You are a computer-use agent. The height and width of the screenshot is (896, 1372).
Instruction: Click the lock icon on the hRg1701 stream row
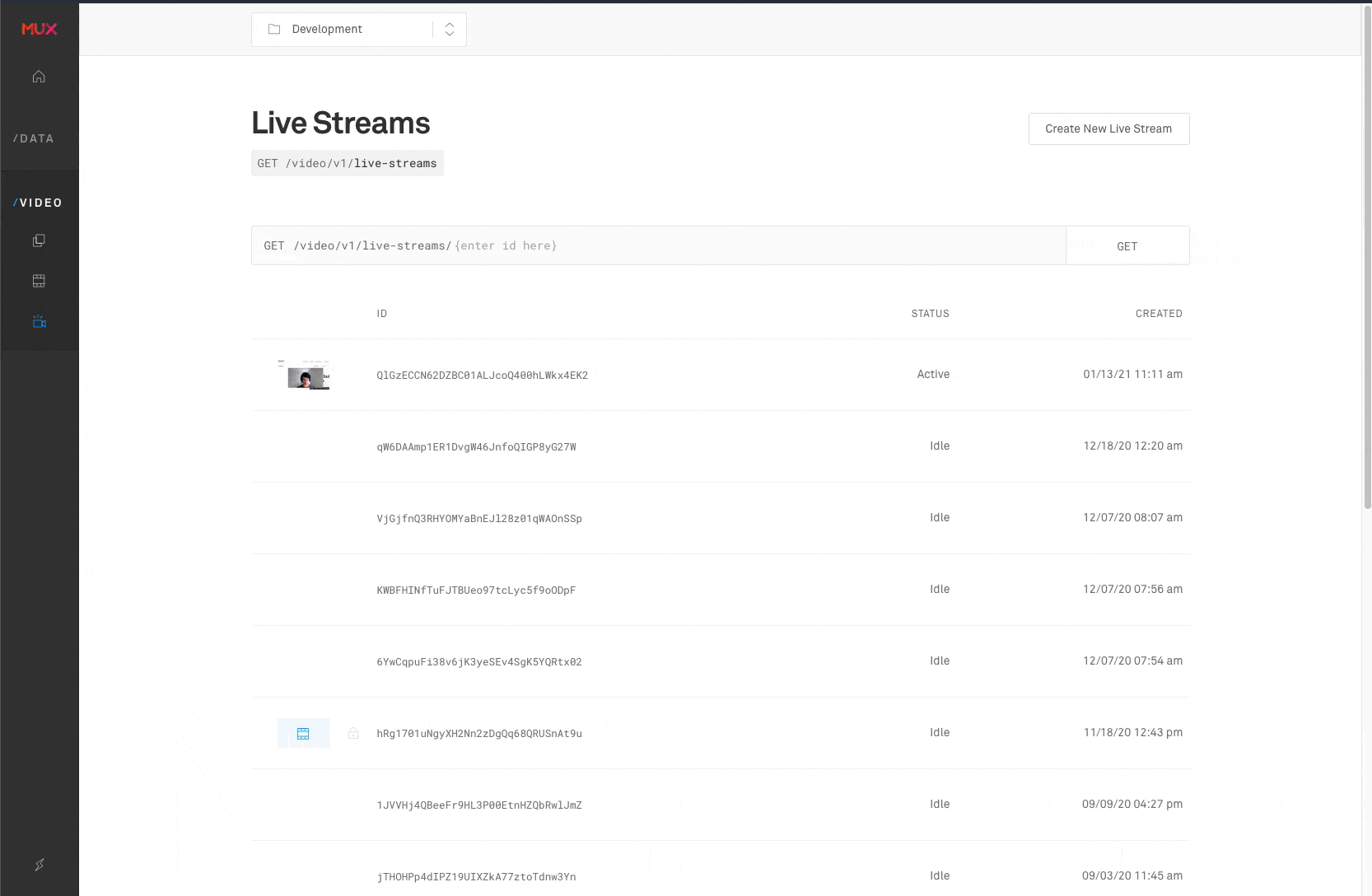(352, 732)
